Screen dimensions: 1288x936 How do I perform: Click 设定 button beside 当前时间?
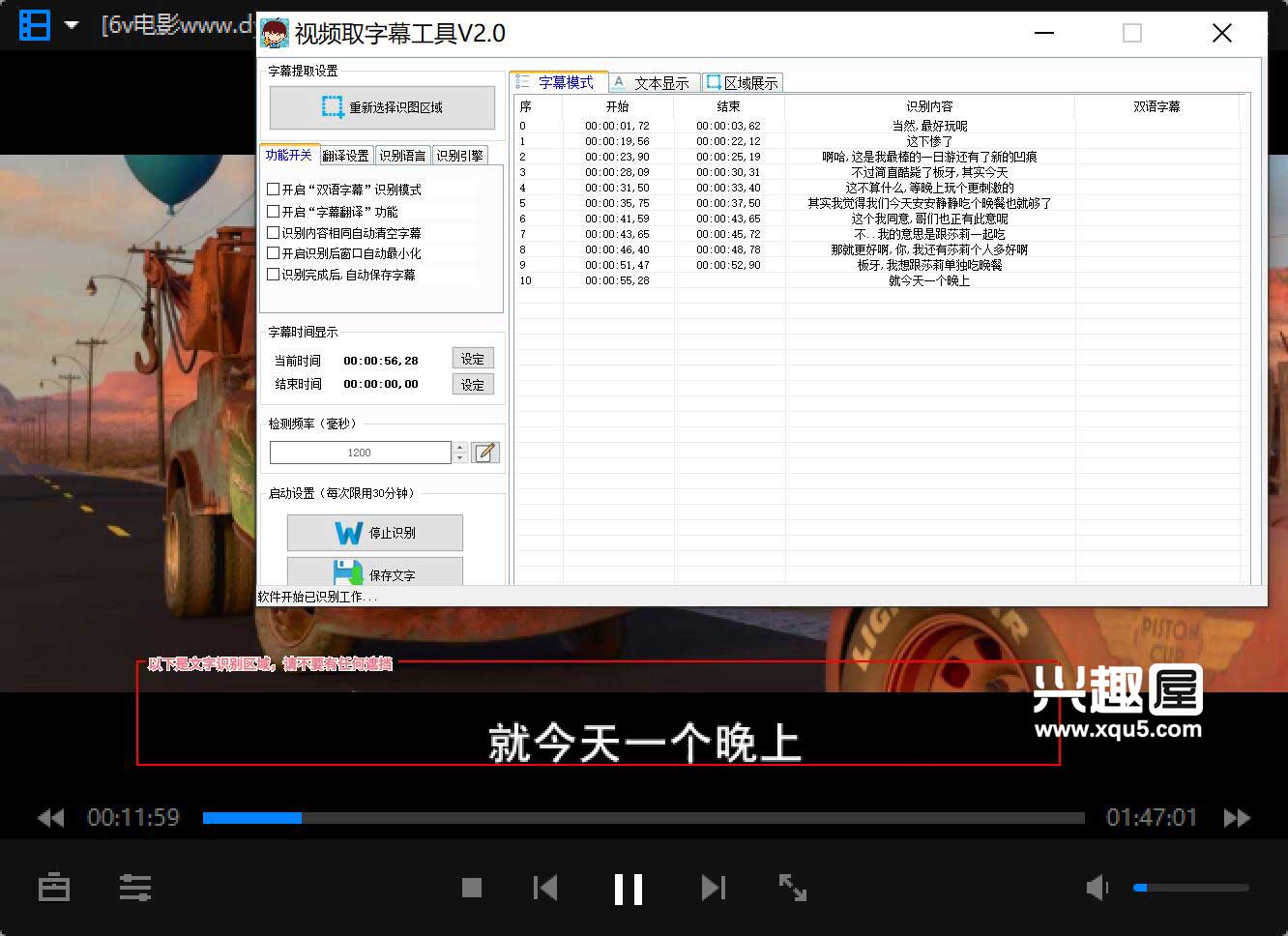(x=473, y=359)
